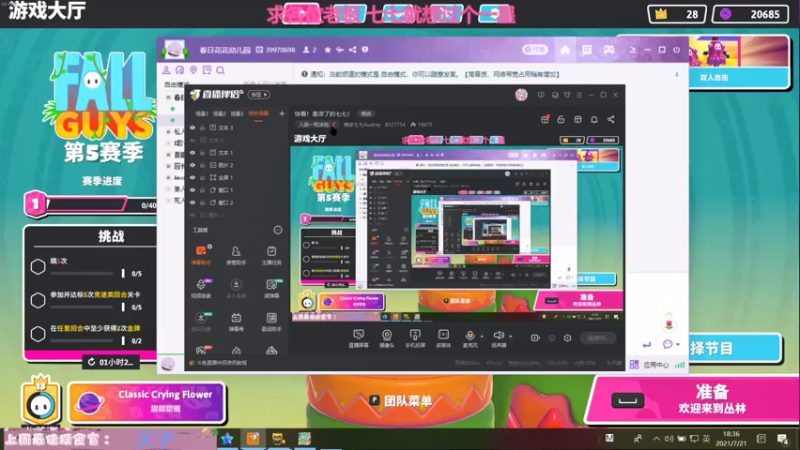800x450 pixels.
Task: Switch to the 场景2 tab
Action: coord(219,114)
